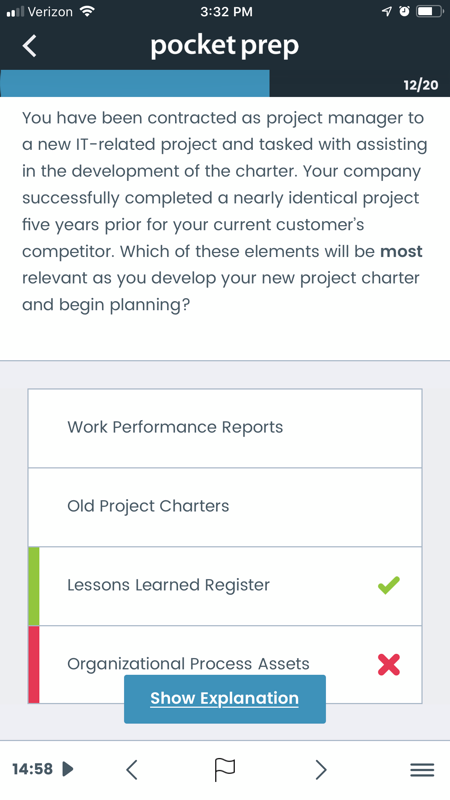Click Show Explanation button
This screenshot has width=450, height=800.
pyautogui.click(x=224, y=699)
